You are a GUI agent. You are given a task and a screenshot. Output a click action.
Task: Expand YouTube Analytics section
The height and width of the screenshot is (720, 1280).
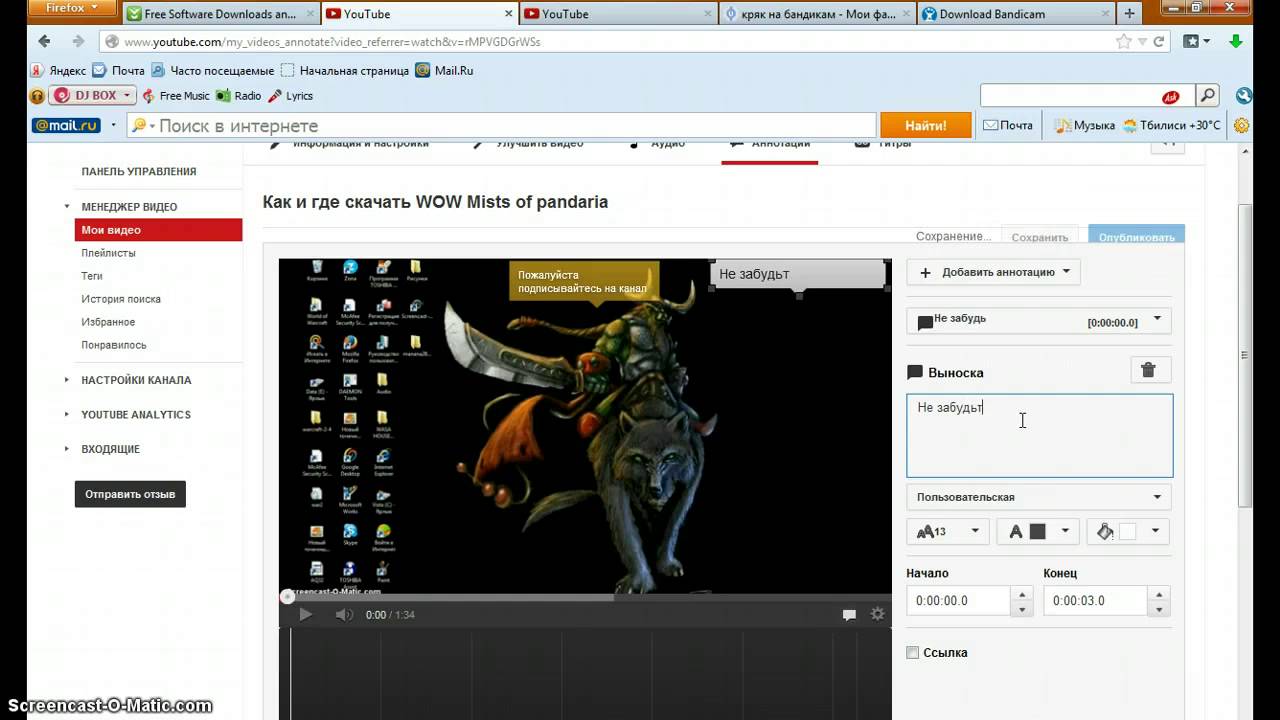click(x=136, y=415)
